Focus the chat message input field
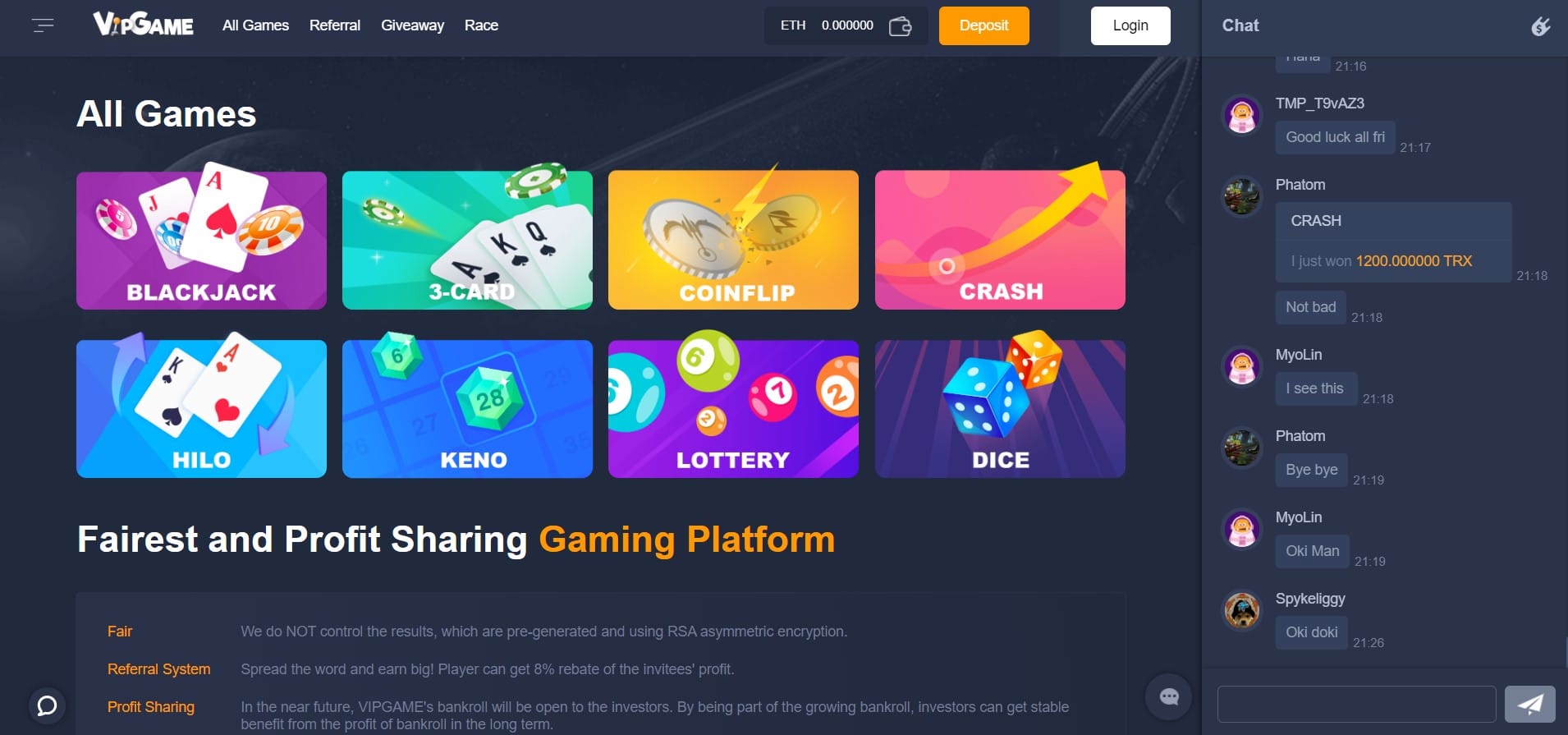Image resolution: width=1568 pixels, height=735 pixels. (1356, 704)
